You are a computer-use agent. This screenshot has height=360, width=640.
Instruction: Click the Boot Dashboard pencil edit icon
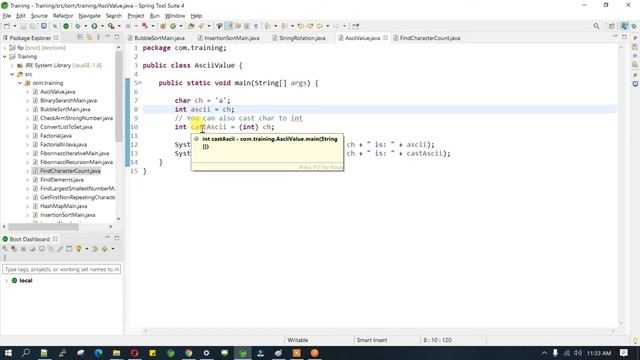point(60,249)
